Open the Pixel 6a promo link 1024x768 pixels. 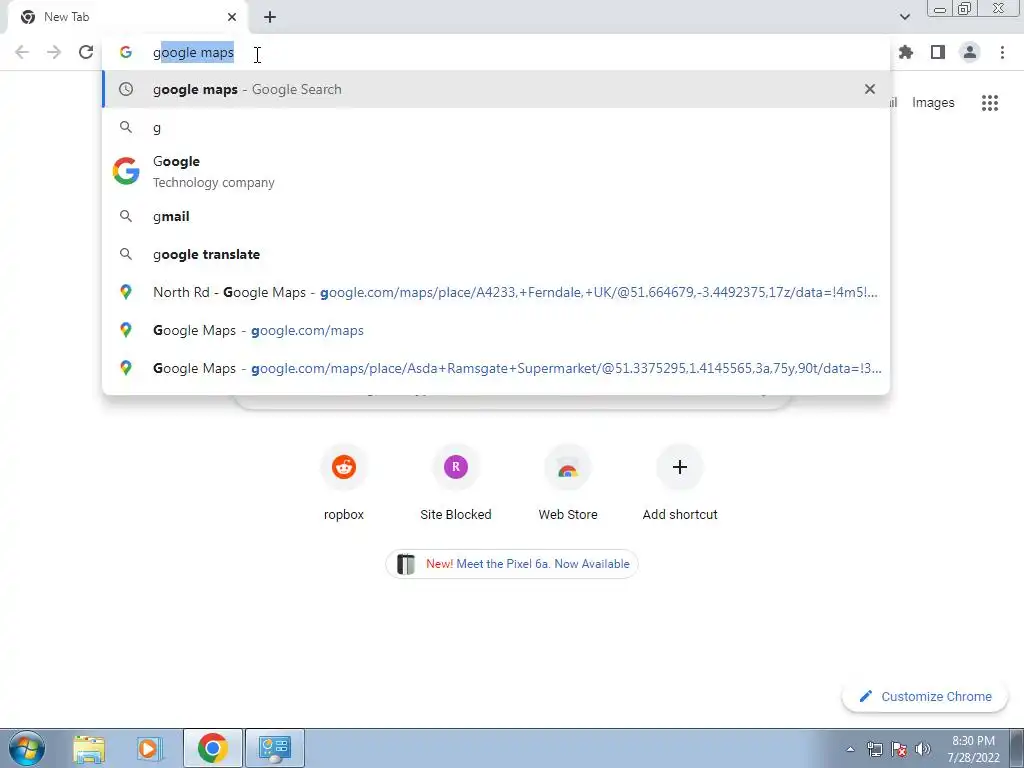[512, 564]
